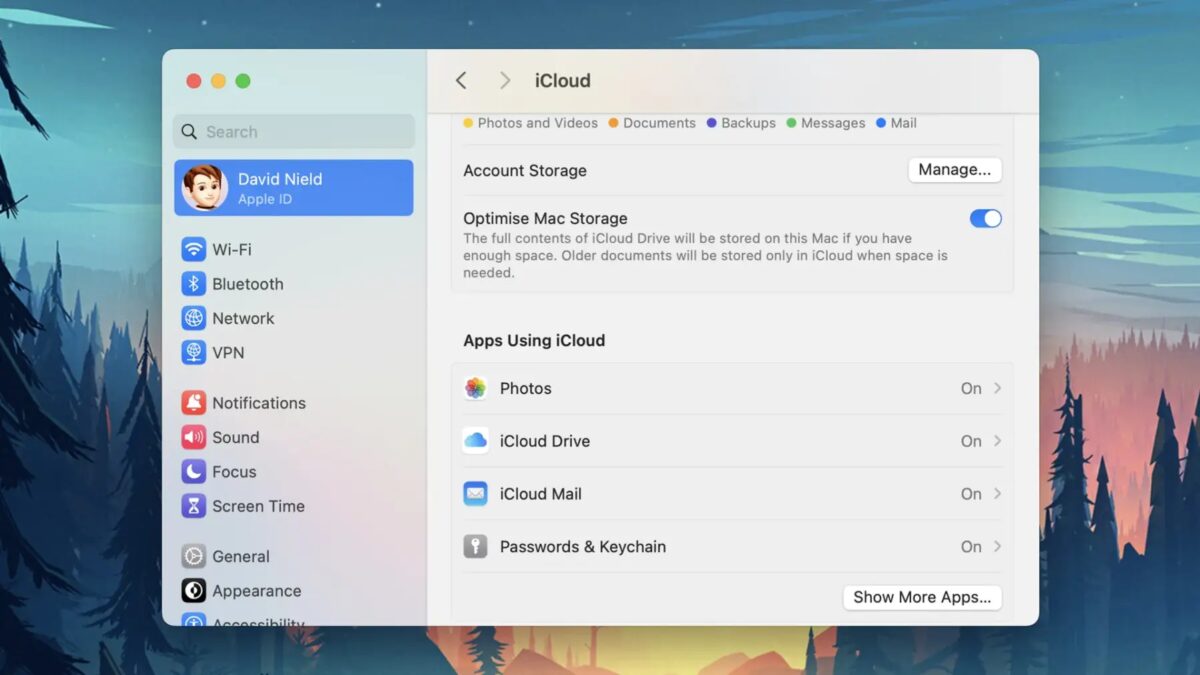This screenshot has width=1200, height=675.
Task: Select the Bluetooth icon in sidebar
Action: 193,284
